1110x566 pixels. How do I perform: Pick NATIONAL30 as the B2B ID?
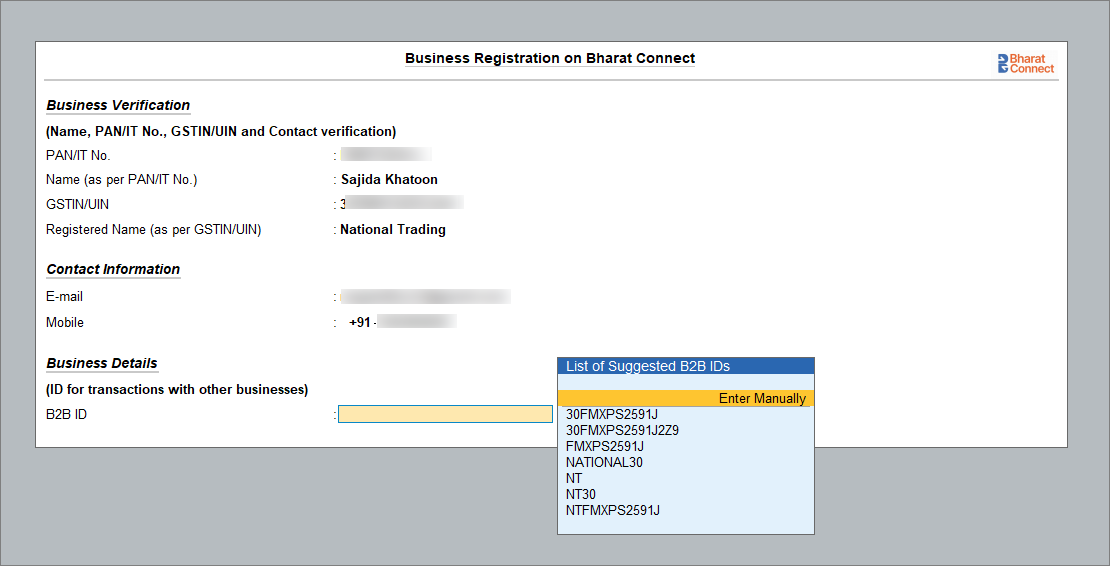(x=604, y=462)
